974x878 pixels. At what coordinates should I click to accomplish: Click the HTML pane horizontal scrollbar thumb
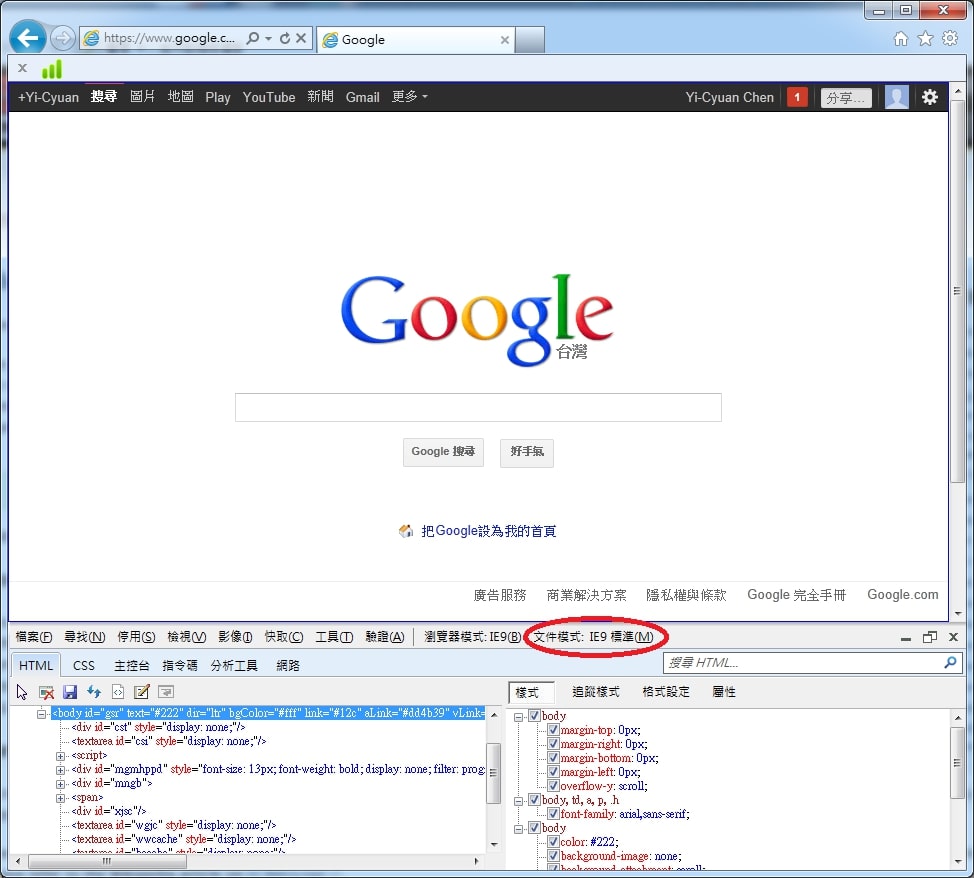[107, 861]
